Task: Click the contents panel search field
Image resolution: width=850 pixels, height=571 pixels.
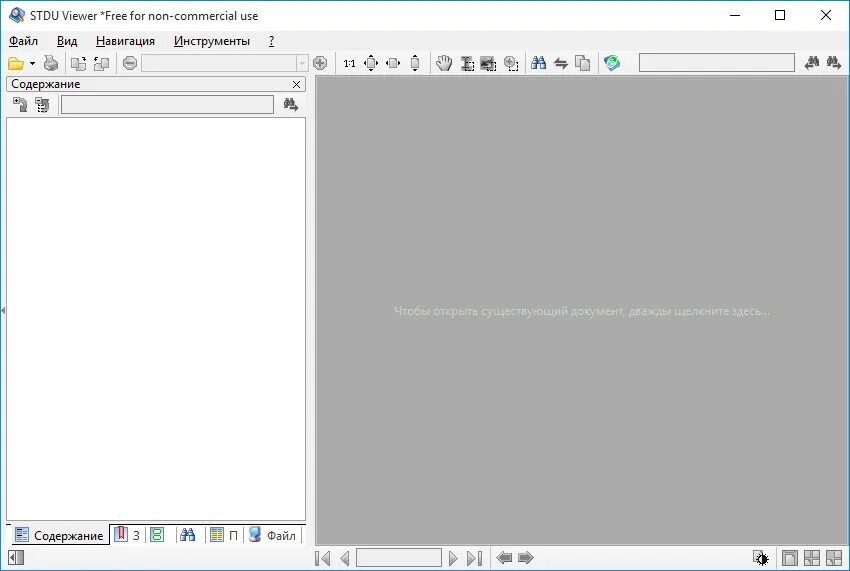Action: pos(167,104)
